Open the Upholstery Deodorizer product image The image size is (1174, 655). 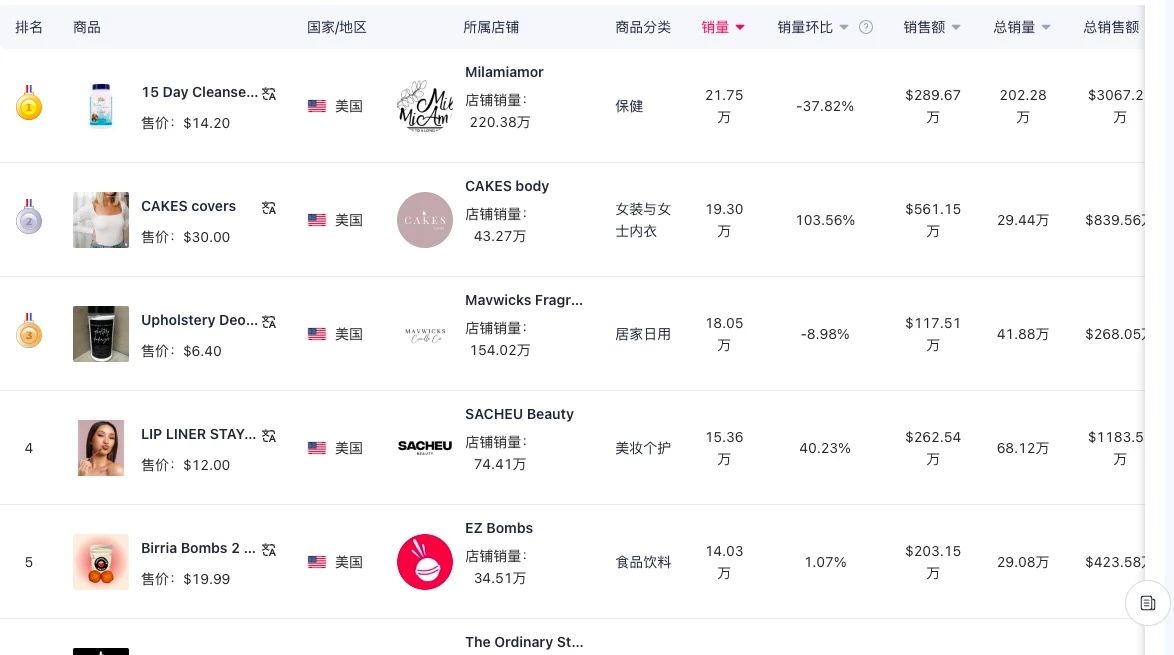(101, 334)
